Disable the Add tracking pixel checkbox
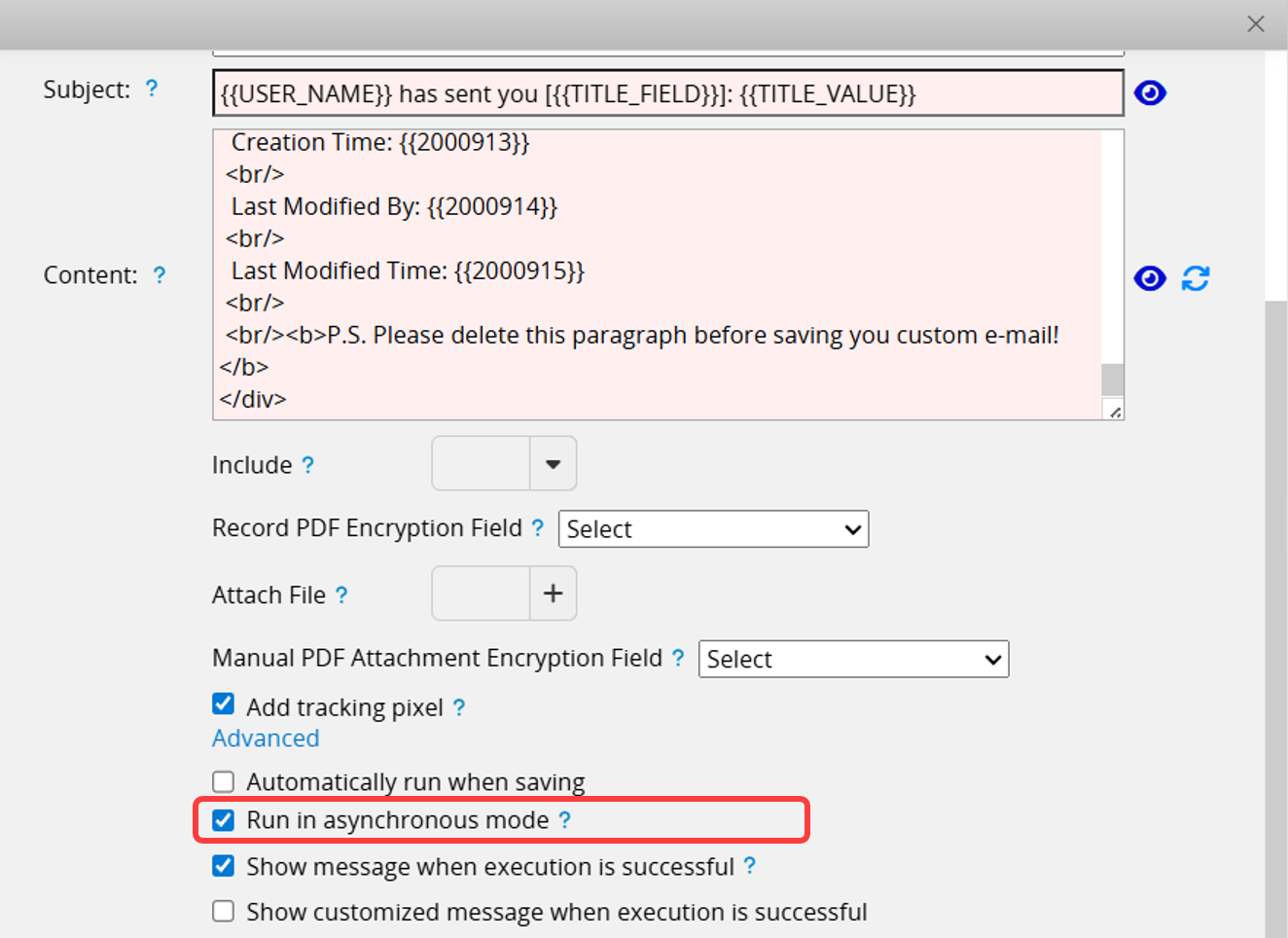The width and height of the screenshot is (1288, 938). (224, 704)
